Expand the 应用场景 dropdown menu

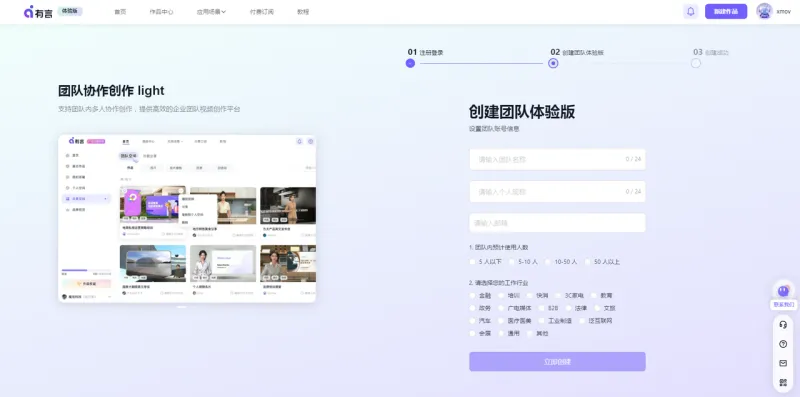[211, 12]
